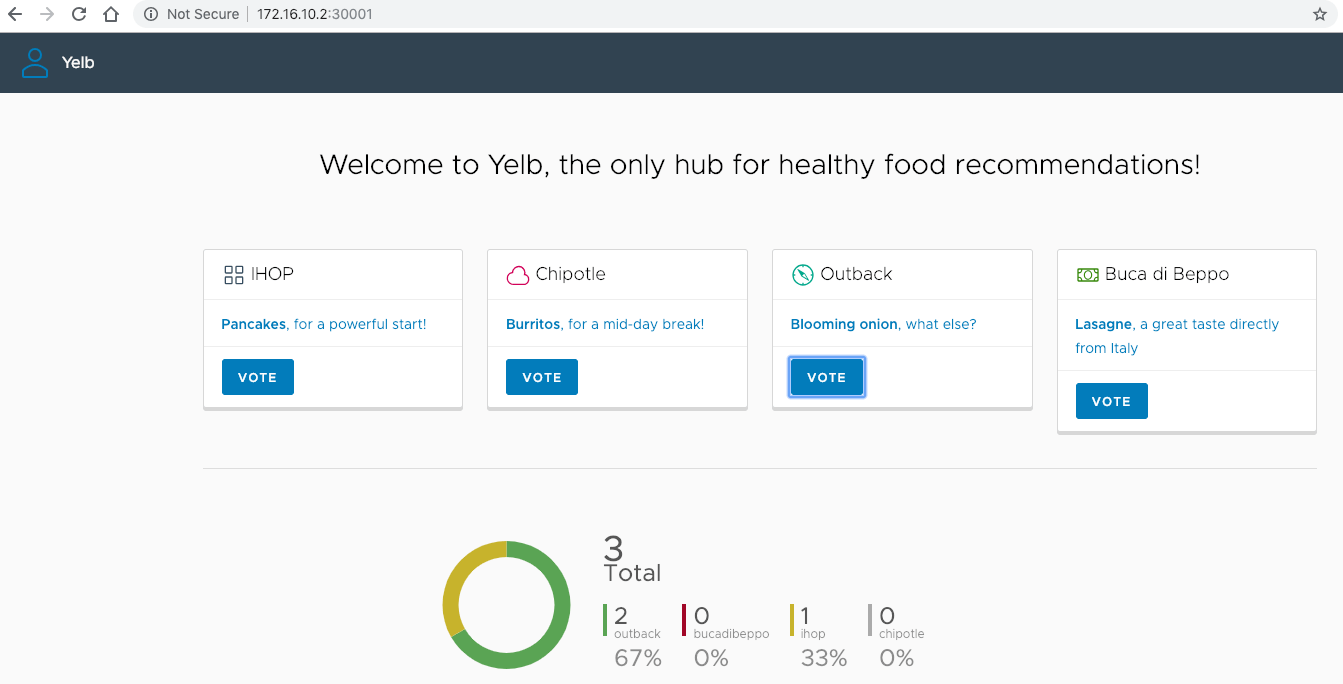Cast a vote for Outback

coord(826,377)
